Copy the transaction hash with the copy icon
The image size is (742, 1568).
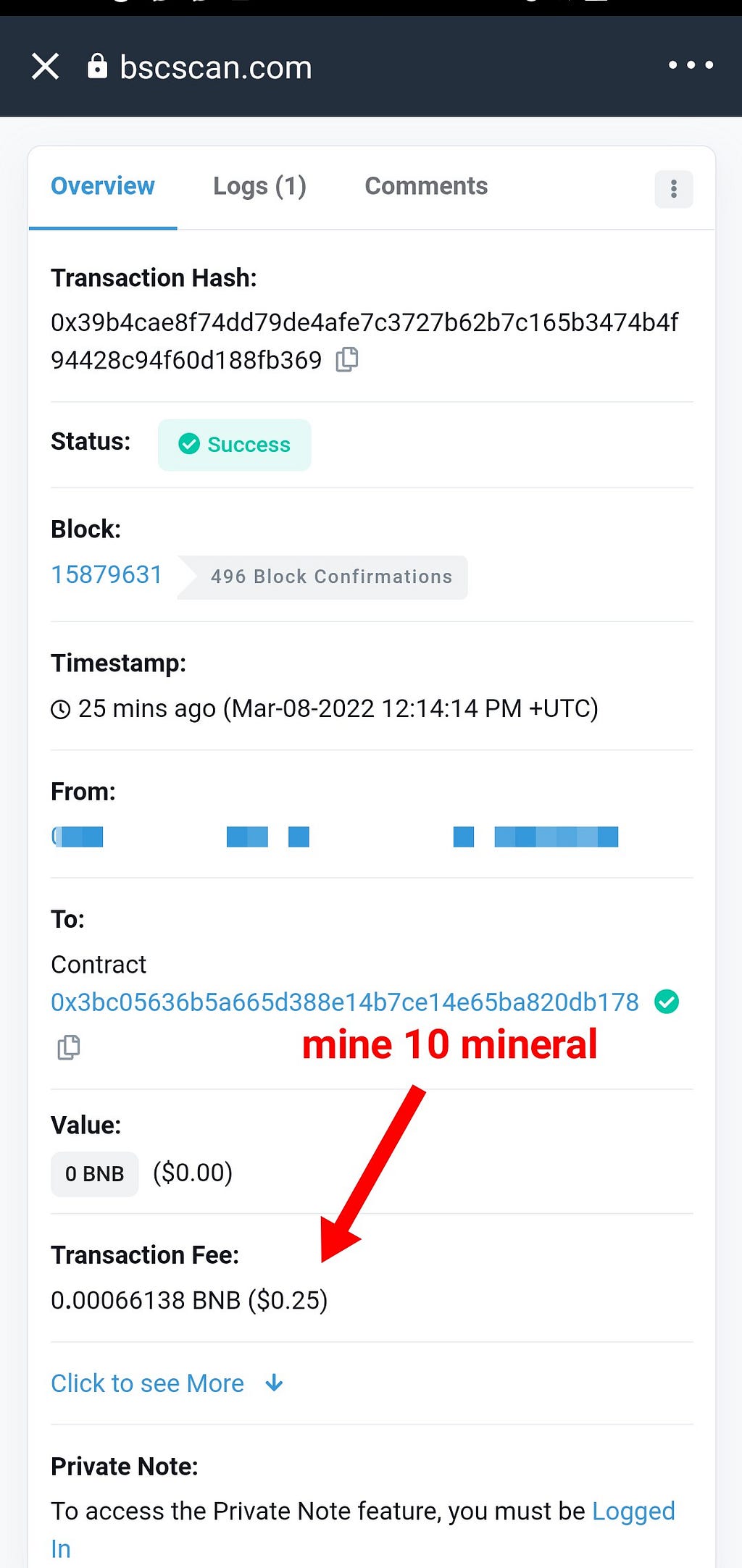(x=347, y=359)
